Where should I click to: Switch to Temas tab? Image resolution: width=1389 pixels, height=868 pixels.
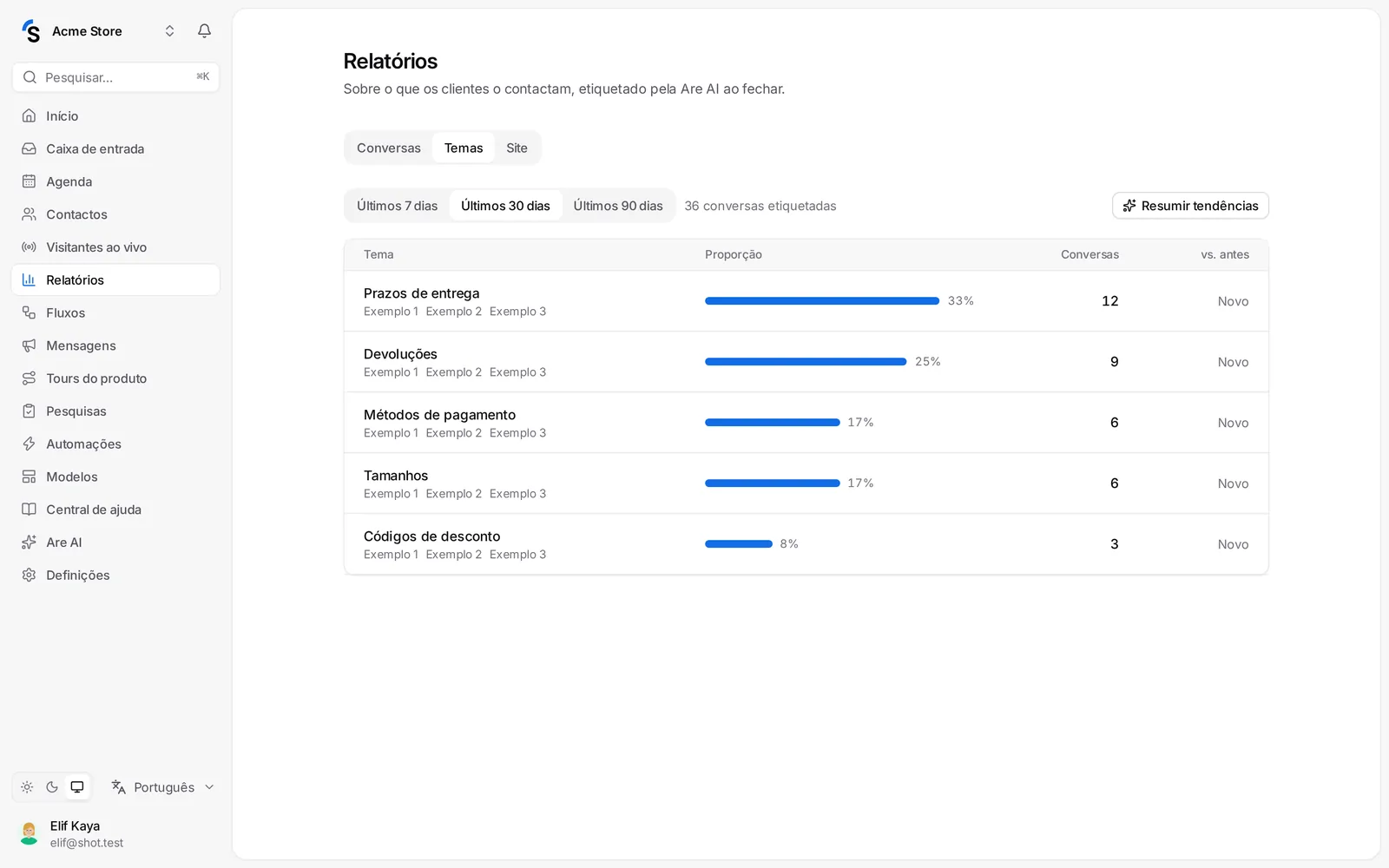[x=464, y=148]
